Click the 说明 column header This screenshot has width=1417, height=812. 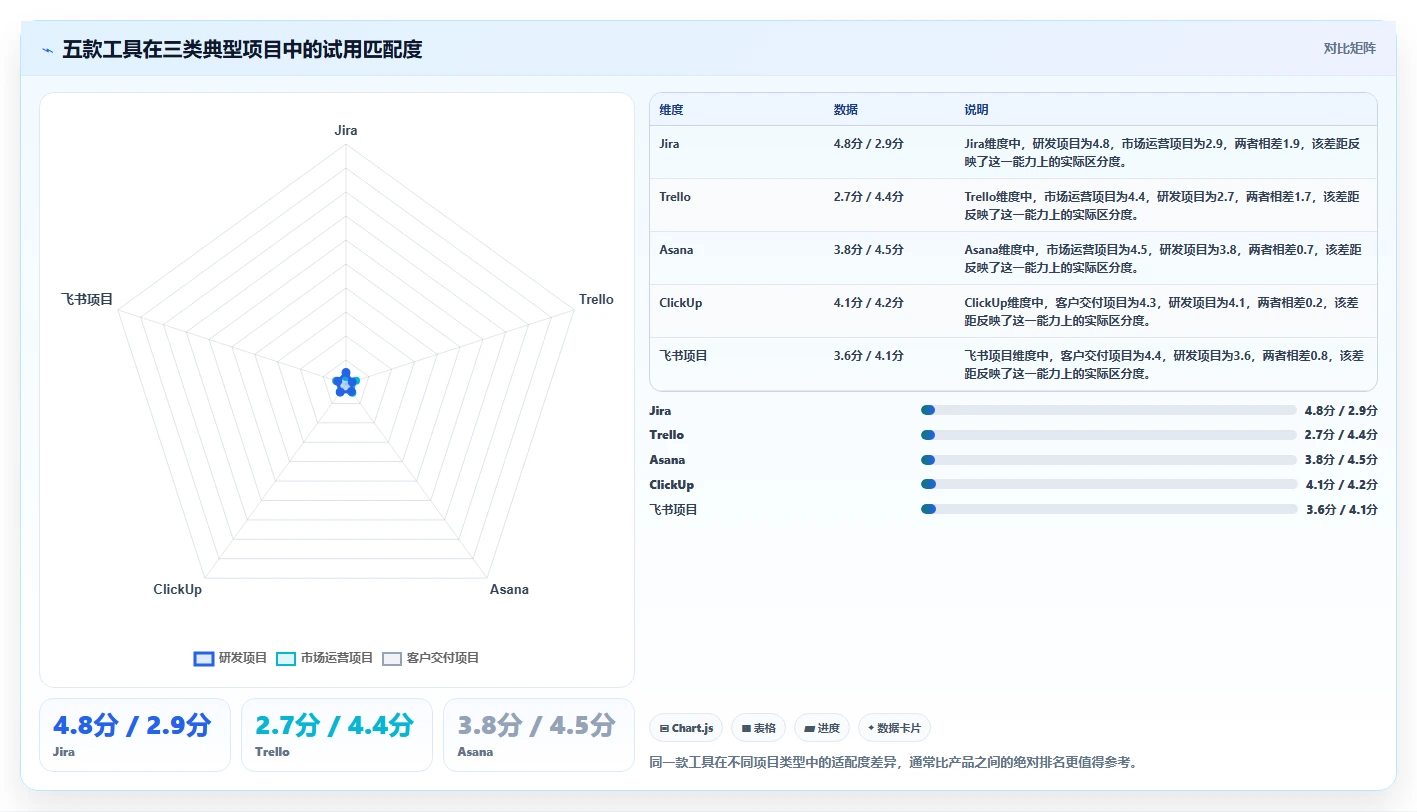click(x=976, y=110)
